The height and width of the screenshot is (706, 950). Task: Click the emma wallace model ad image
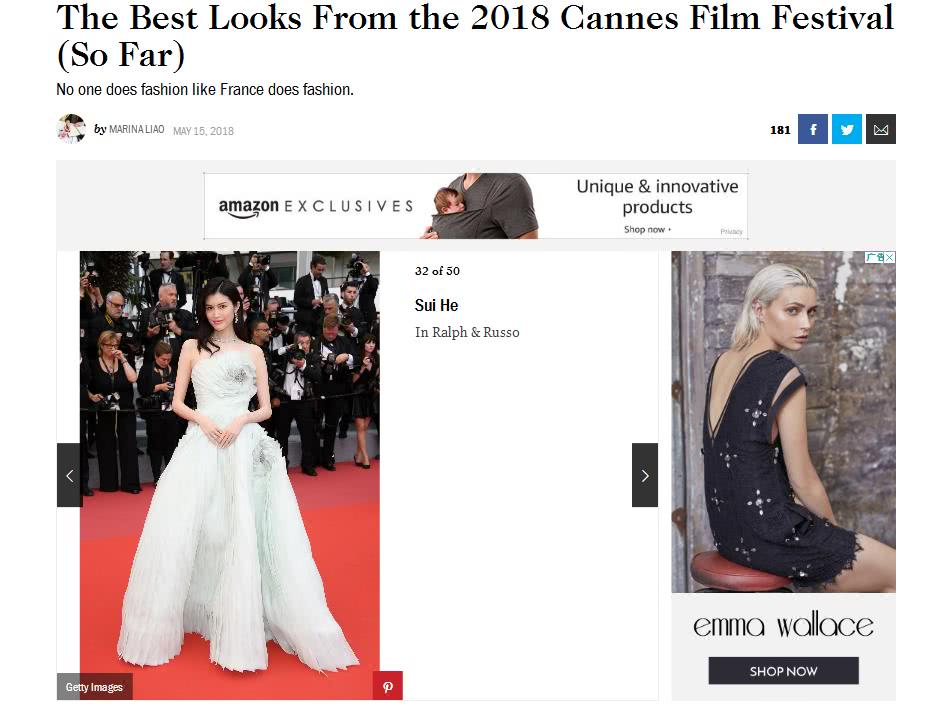pyautogui.click(x=783, y=422)
